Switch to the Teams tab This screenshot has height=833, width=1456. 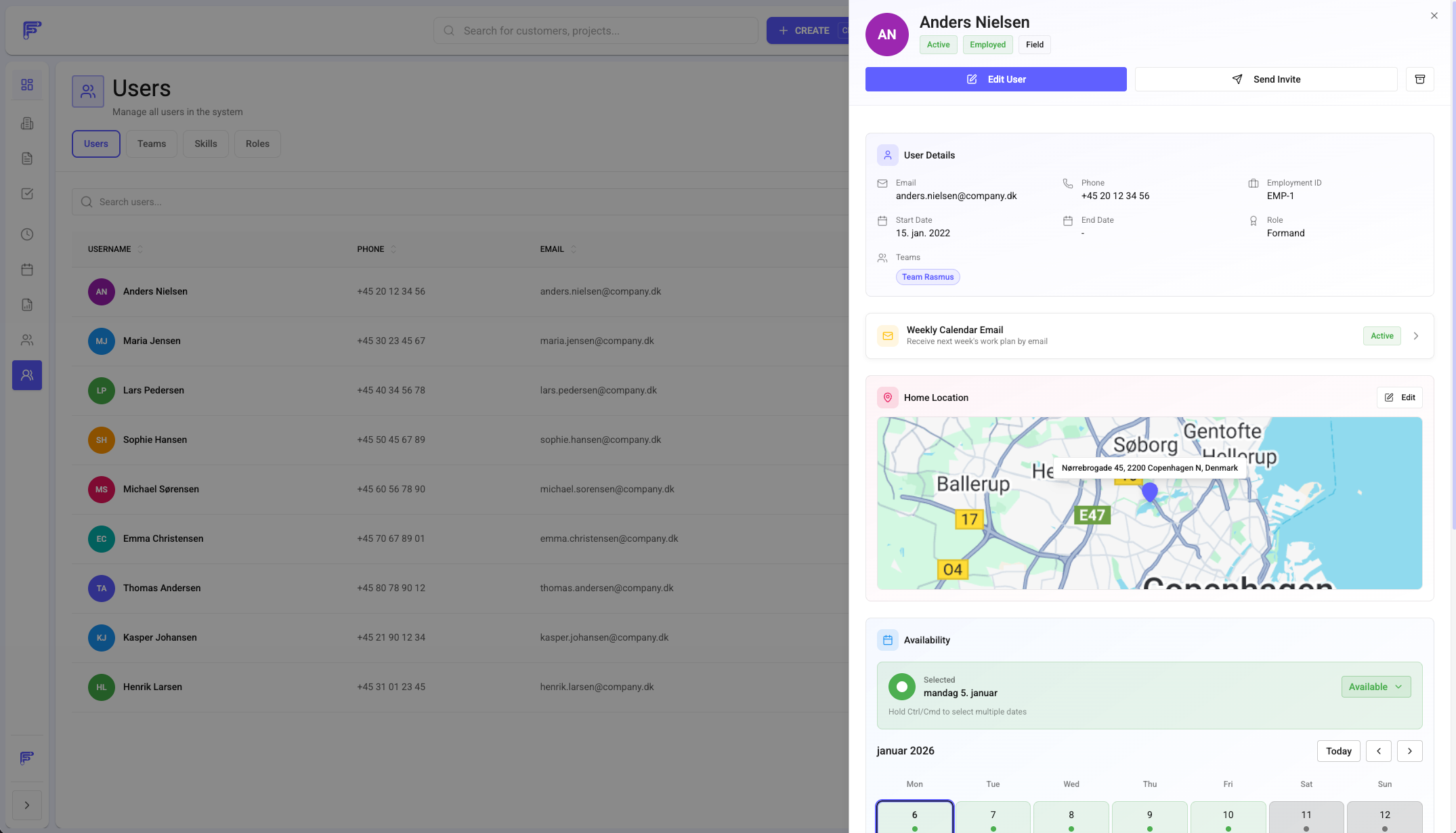point(151,144)
